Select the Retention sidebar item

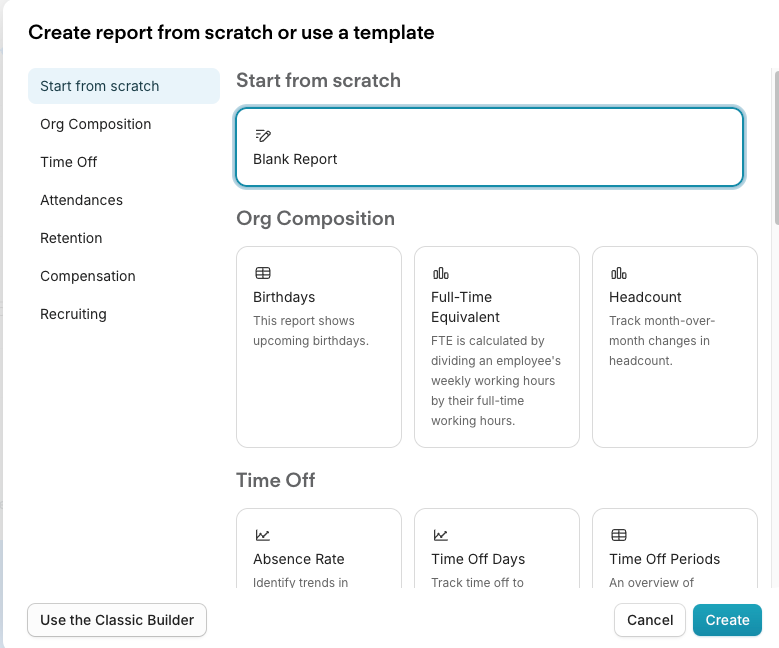coord(71,238)
